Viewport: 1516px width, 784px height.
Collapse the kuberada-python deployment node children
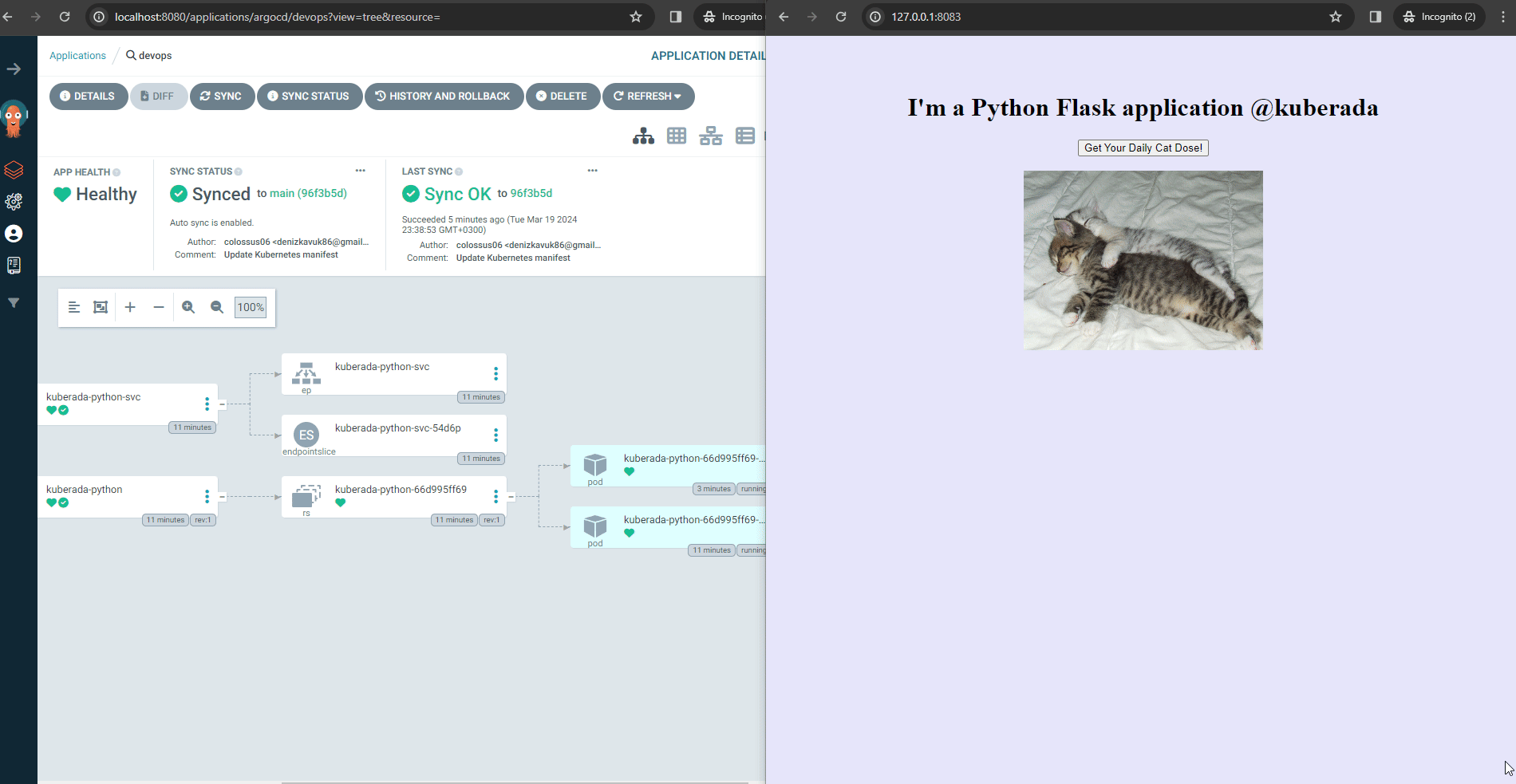223,497
